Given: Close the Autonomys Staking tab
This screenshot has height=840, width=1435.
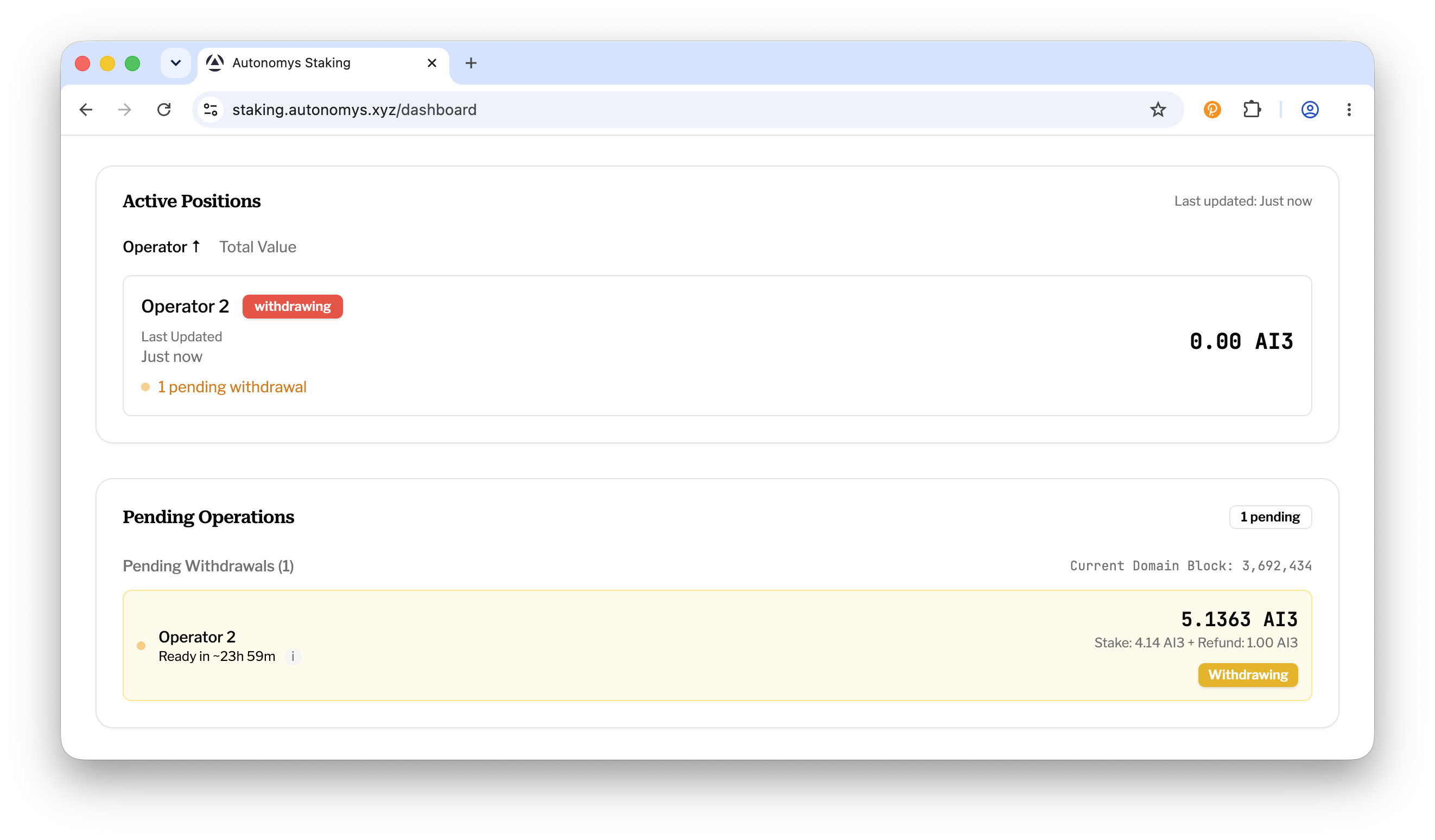Looking at the screenshot, I should [x=431, y=63].
